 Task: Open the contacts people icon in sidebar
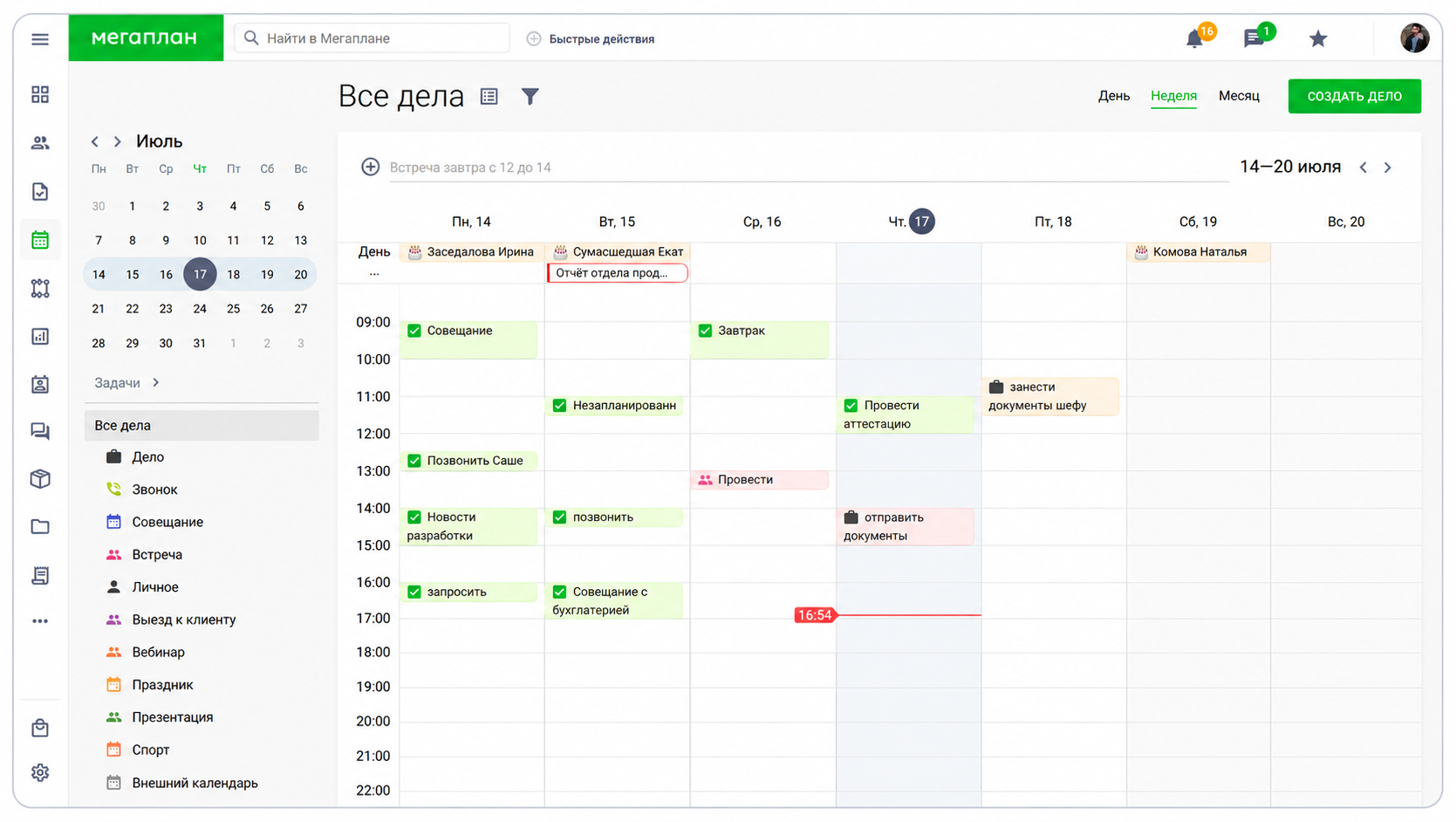[40, 143]
